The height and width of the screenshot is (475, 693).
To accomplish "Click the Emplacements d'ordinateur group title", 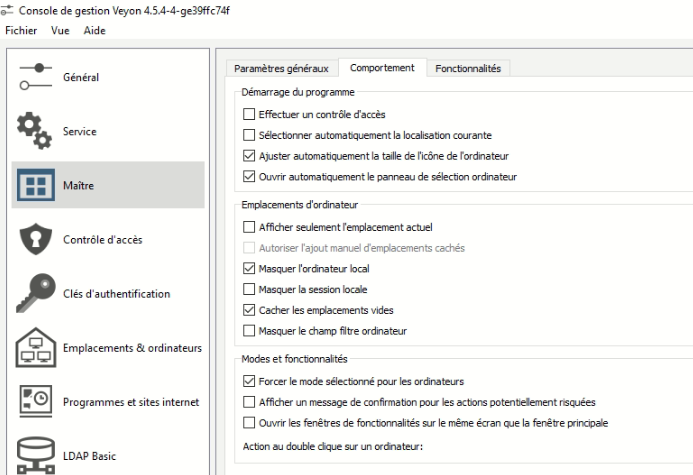I will (300, 205).
